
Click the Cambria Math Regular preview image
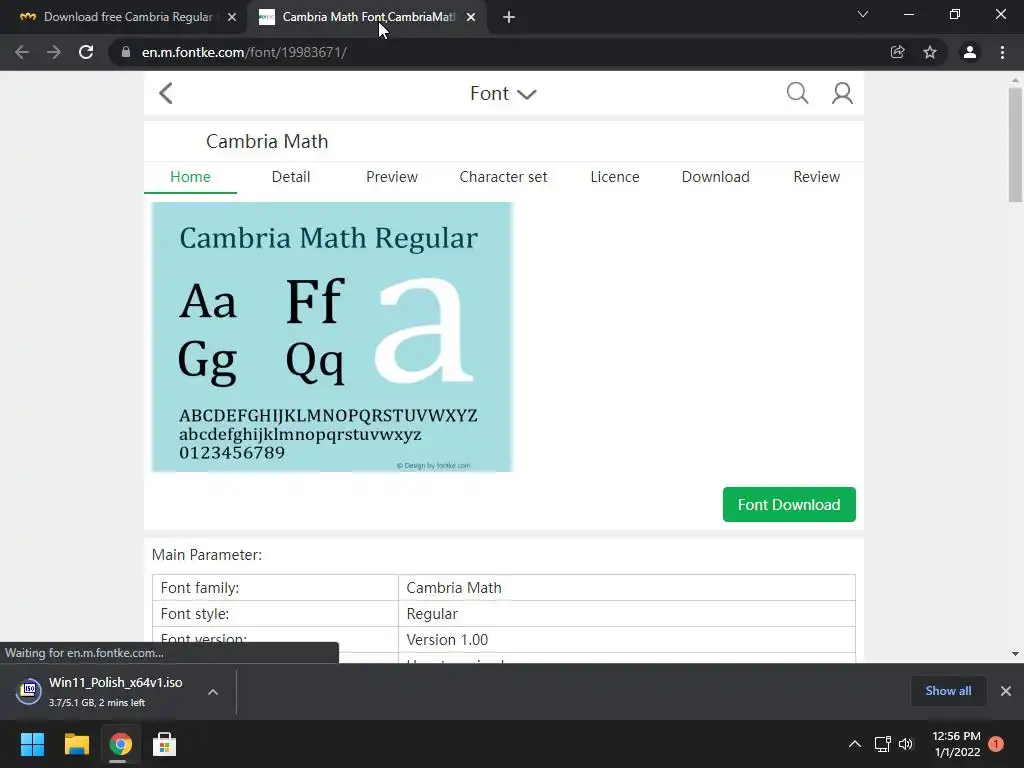pos(332,337)
